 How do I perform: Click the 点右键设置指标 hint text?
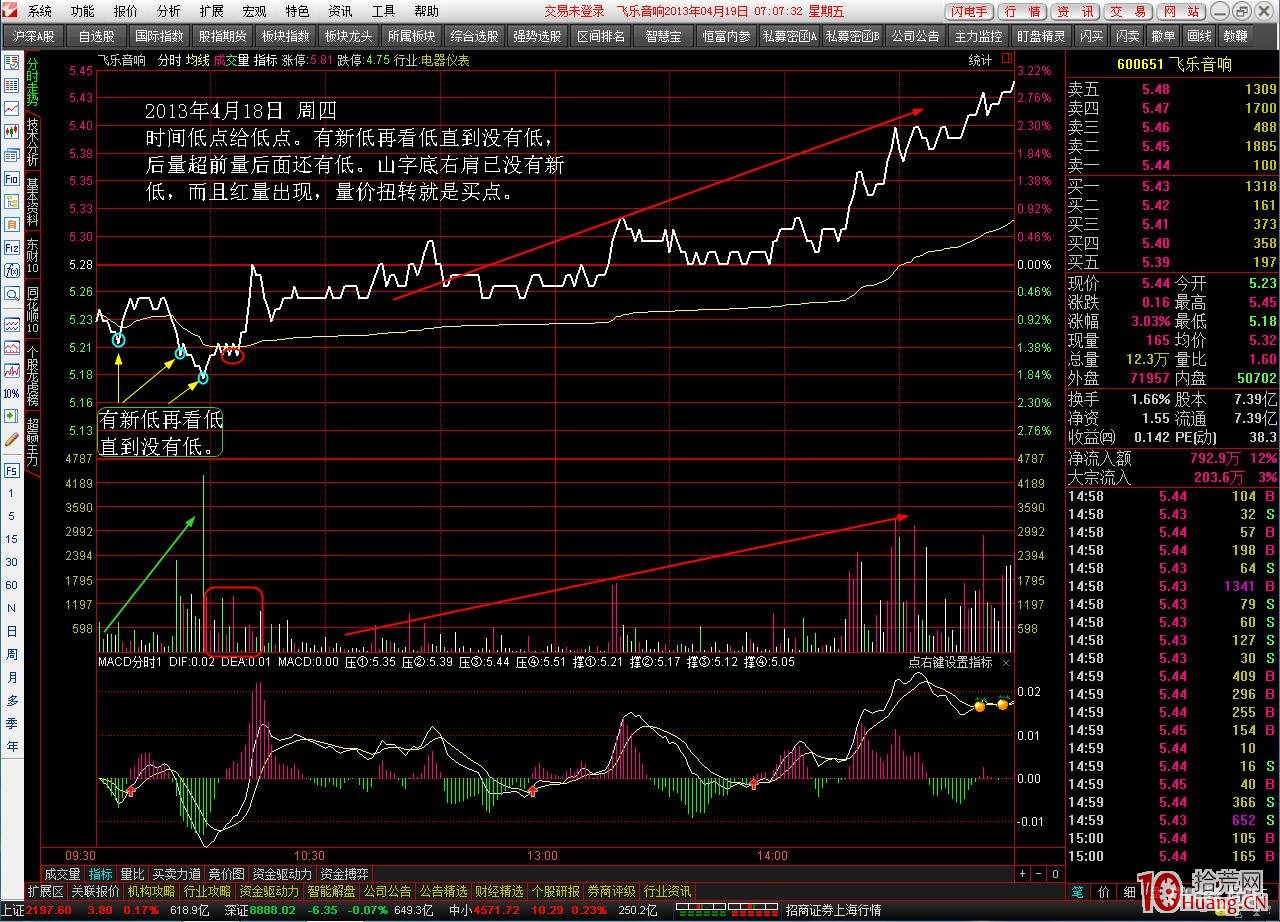click(x=951, y=663)
